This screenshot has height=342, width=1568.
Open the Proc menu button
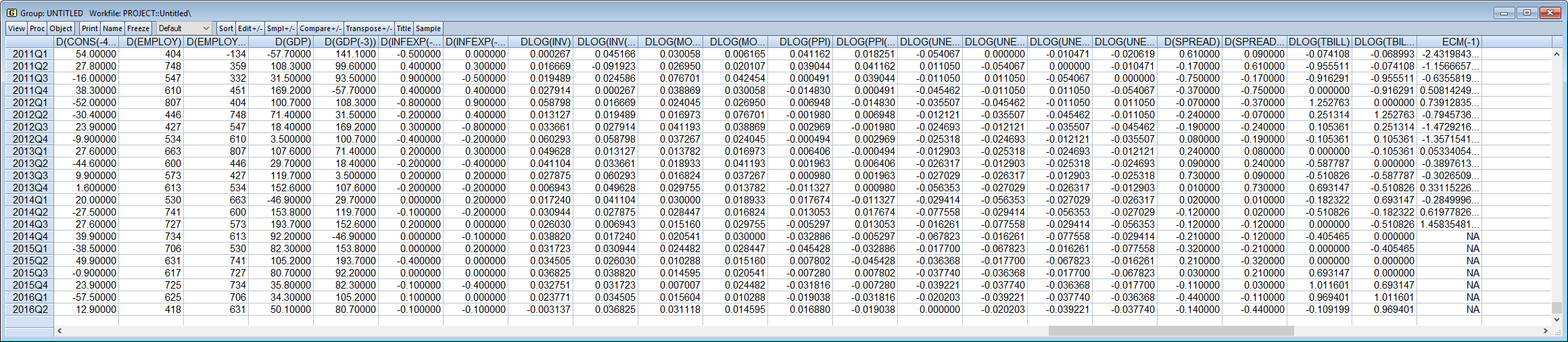pos(37,28)
